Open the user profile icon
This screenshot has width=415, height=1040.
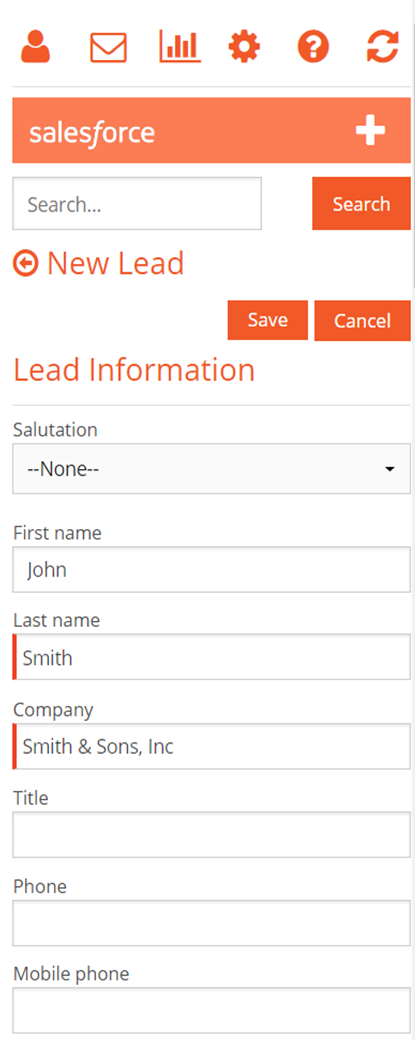click(35, 47)
